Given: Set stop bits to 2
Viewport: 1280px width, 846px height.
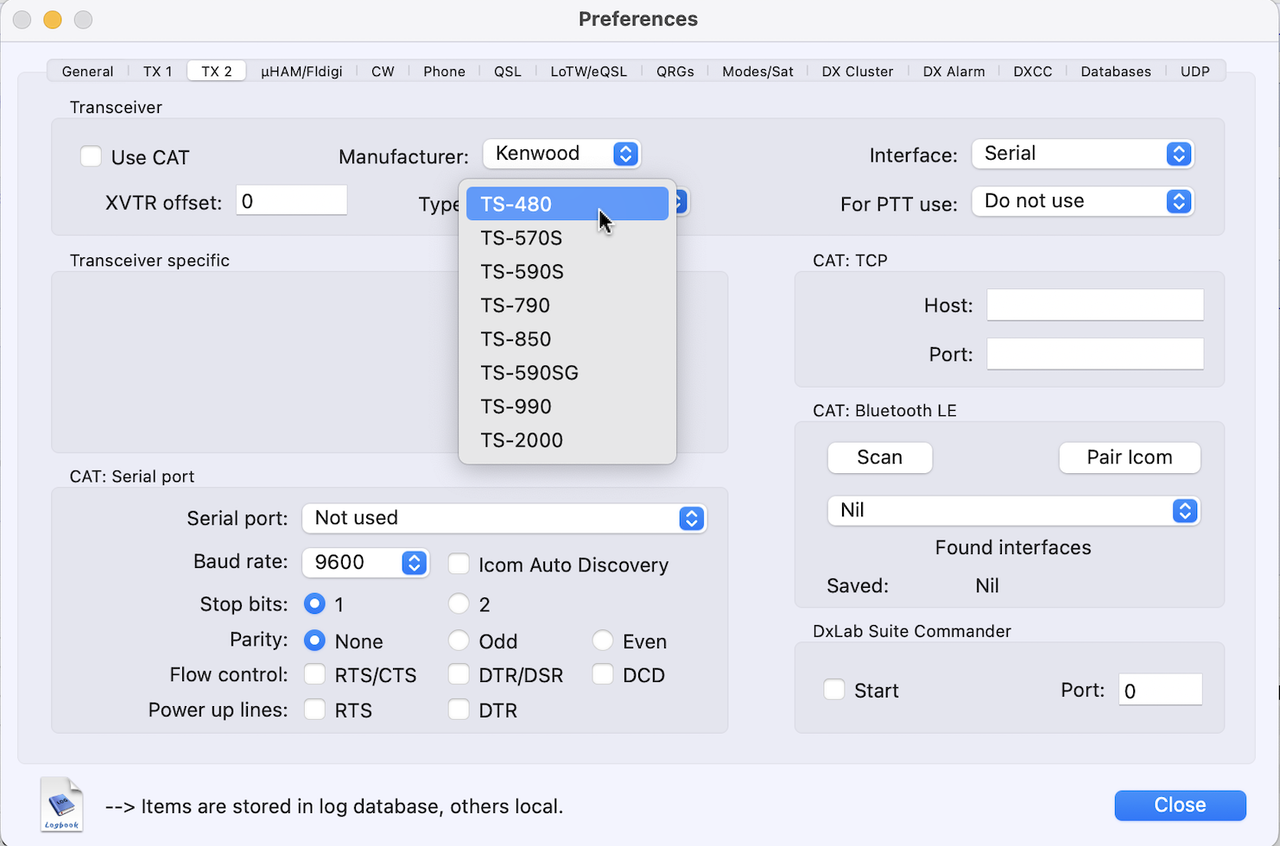Looking at the screenshot, I should click(459, 604).
